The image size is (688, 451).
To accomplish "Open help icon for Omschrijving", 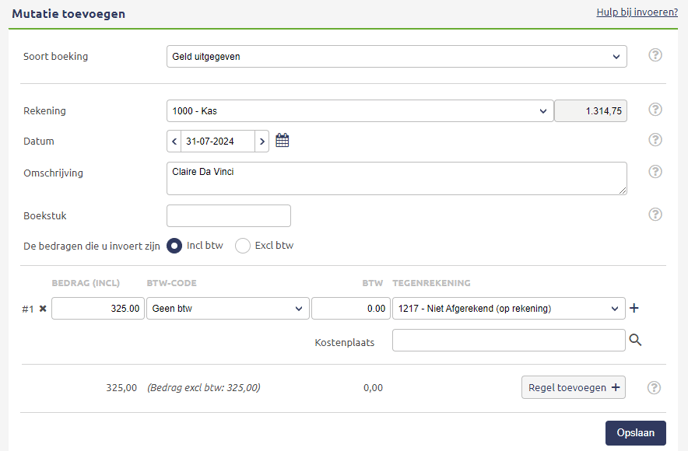I will (655, 172).
